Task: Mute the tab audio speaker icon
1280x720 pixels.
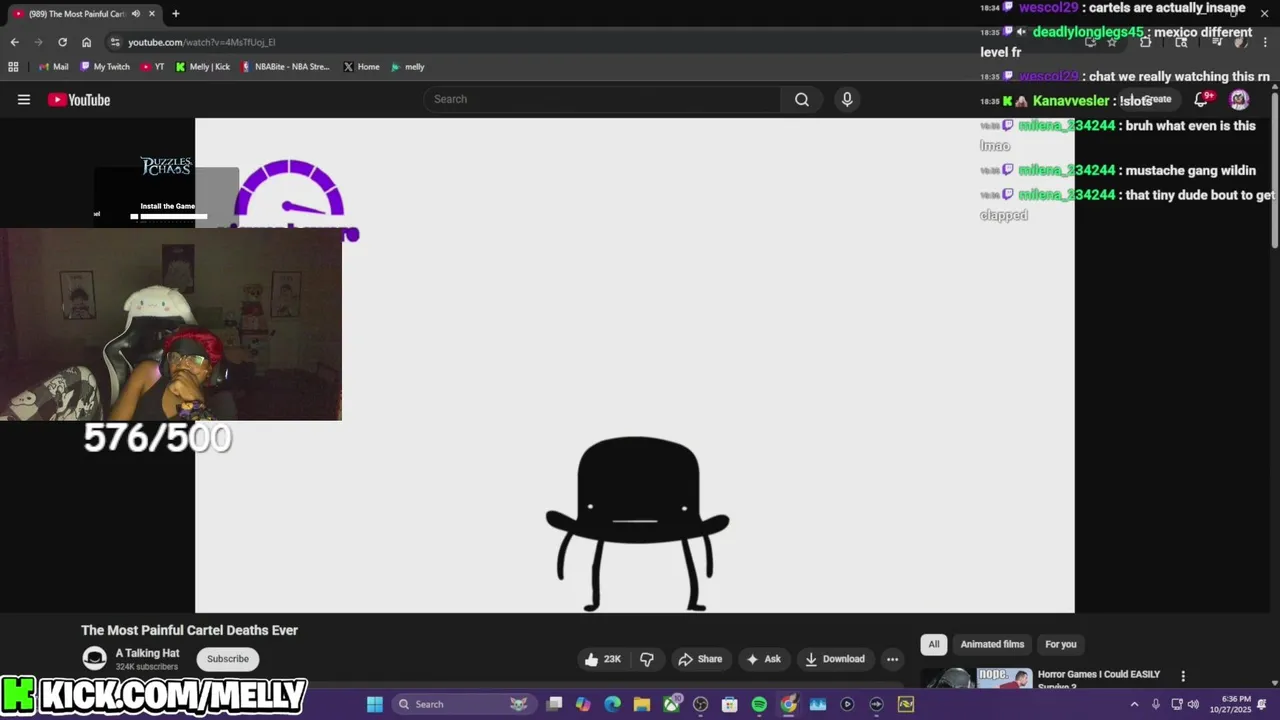Action: tap(135, 14)
